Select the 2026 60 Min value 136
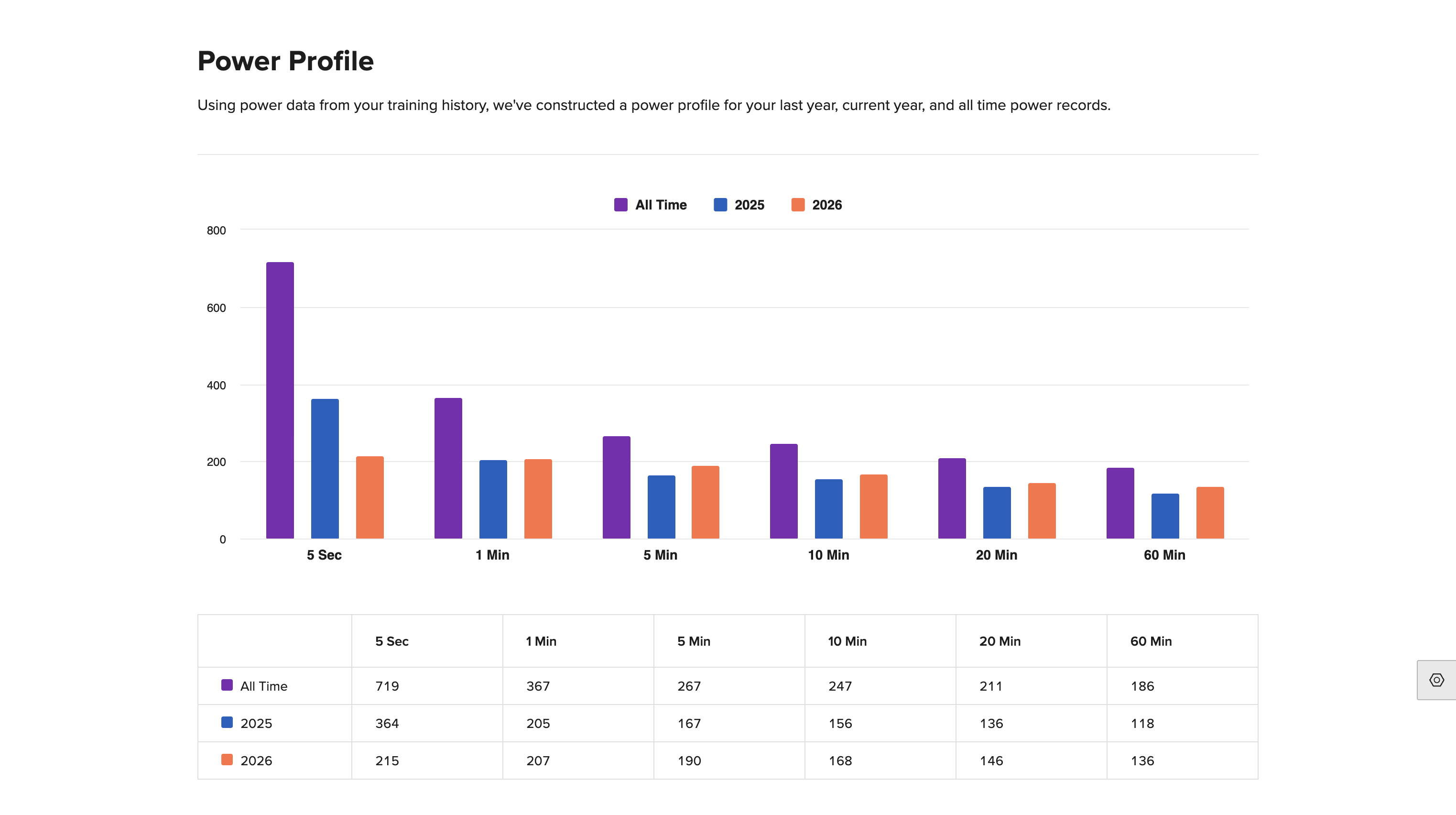 point(1183,760)
